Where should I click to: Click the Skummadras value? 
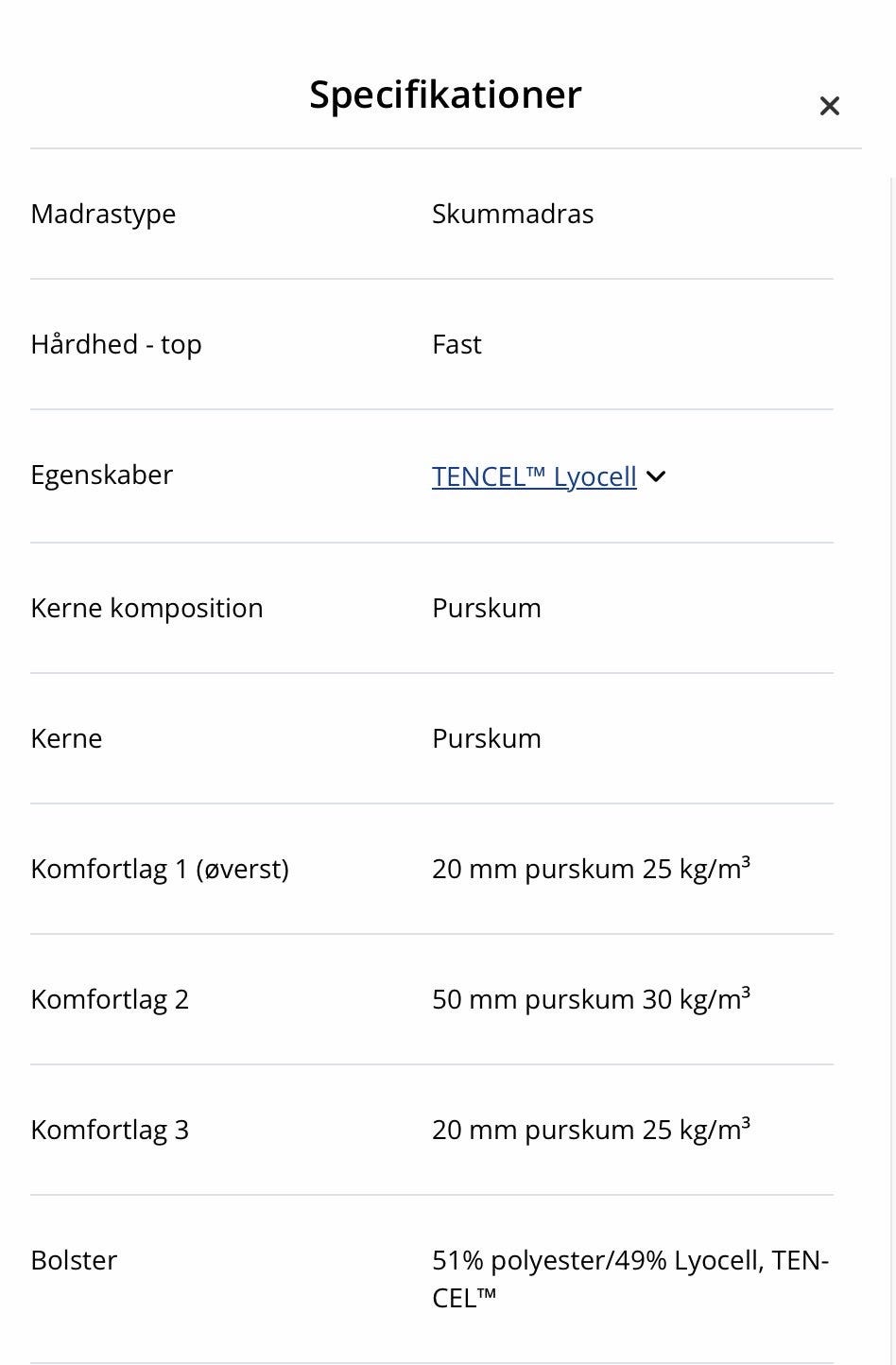click(512, 214)
